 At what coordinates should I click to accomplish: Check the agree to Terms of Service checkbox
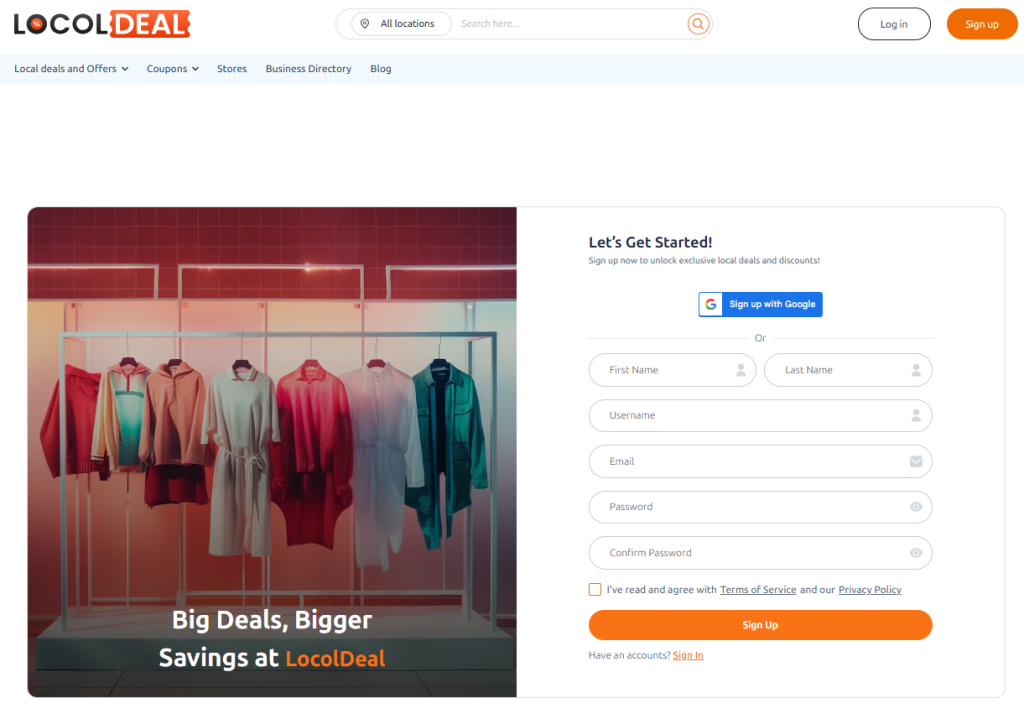click(595, 590)
